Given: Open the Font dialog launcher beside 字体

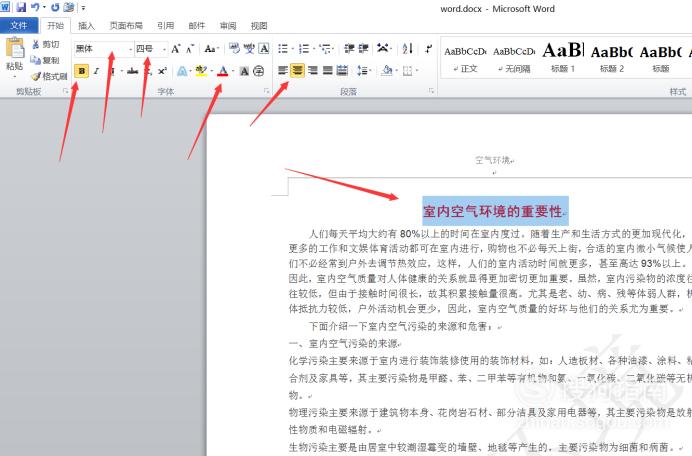Looking at the screenshot, I should point(267,91).
